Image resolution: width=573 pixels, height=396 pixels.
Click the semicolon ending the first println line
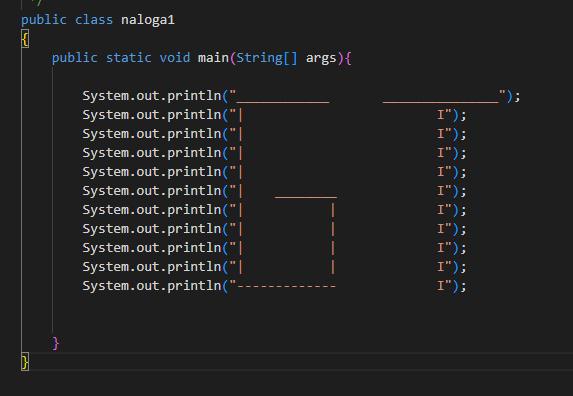[x=517, y=96]
